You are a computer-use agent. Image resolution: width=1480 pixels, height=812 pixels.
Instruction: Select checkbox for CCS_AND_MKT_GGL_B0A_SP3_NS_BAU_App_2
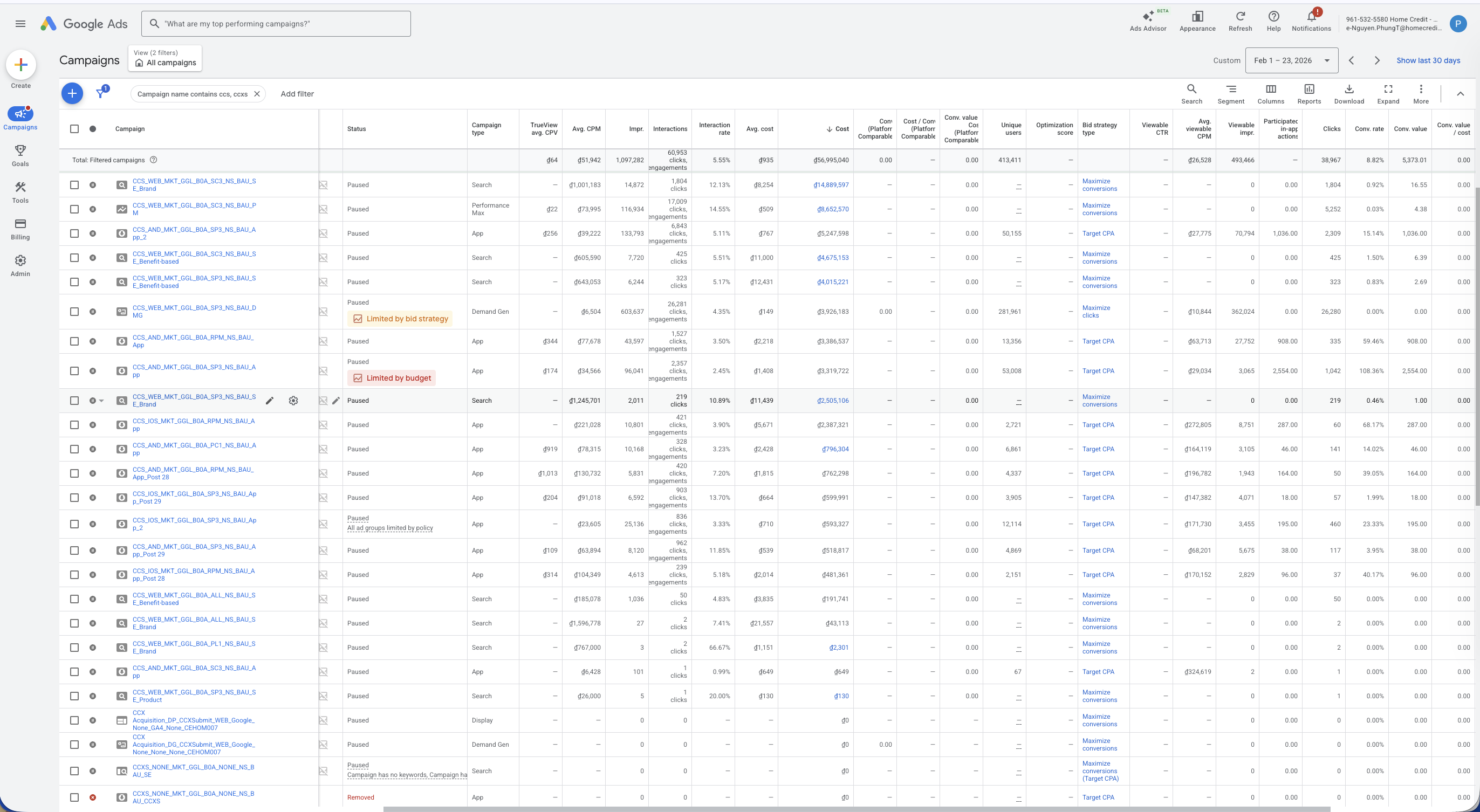click(74, 233)
